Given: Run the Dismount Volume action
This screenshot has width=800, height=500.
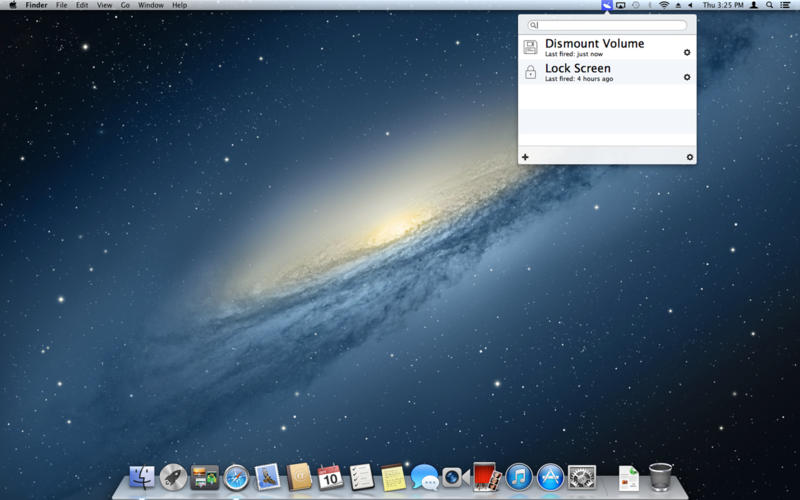Looking at the screenshot, I should pyautogui.click(x=594, y=44).
